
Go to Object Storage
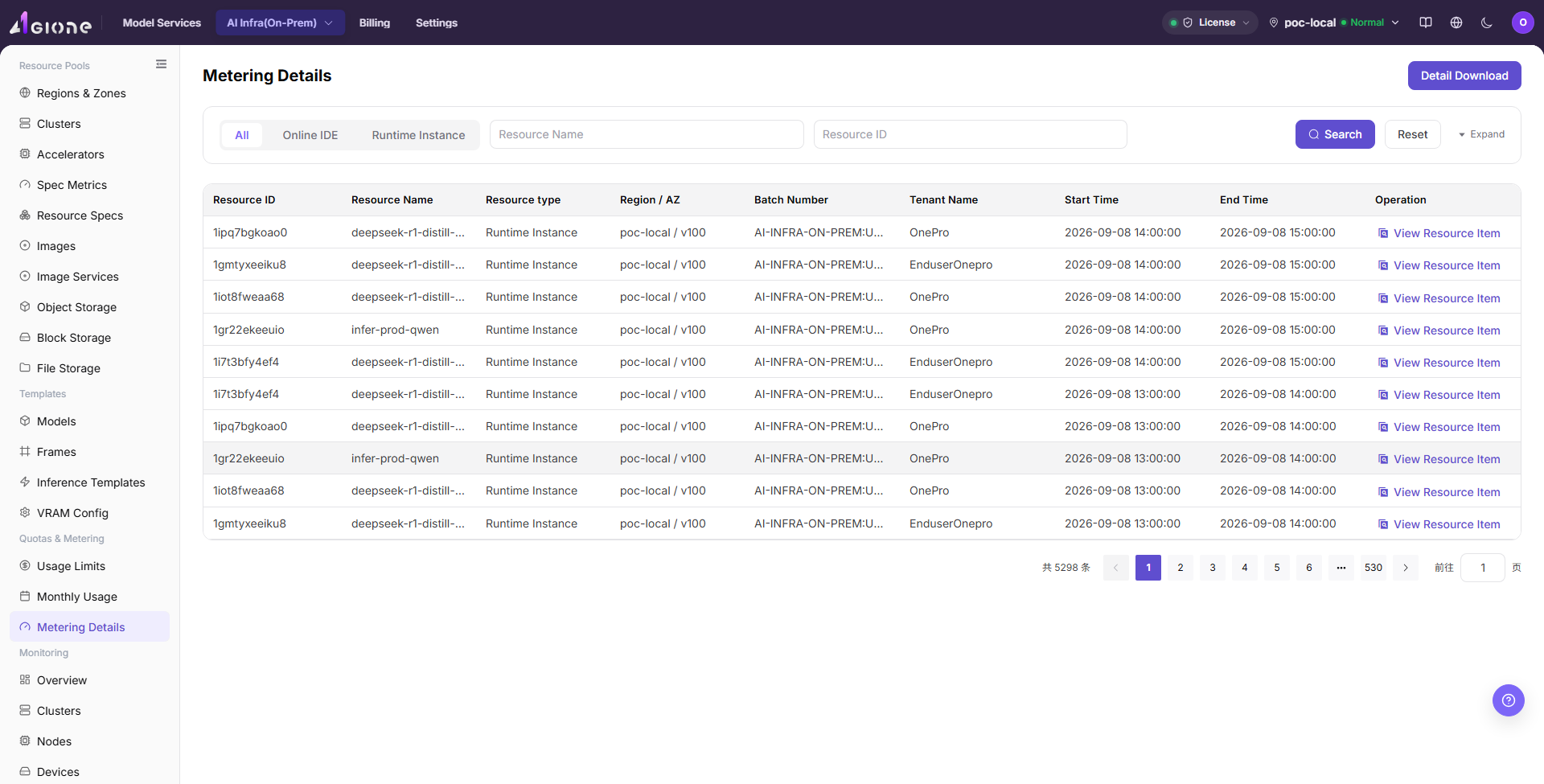pyautogui.click(x=90, y=307)
